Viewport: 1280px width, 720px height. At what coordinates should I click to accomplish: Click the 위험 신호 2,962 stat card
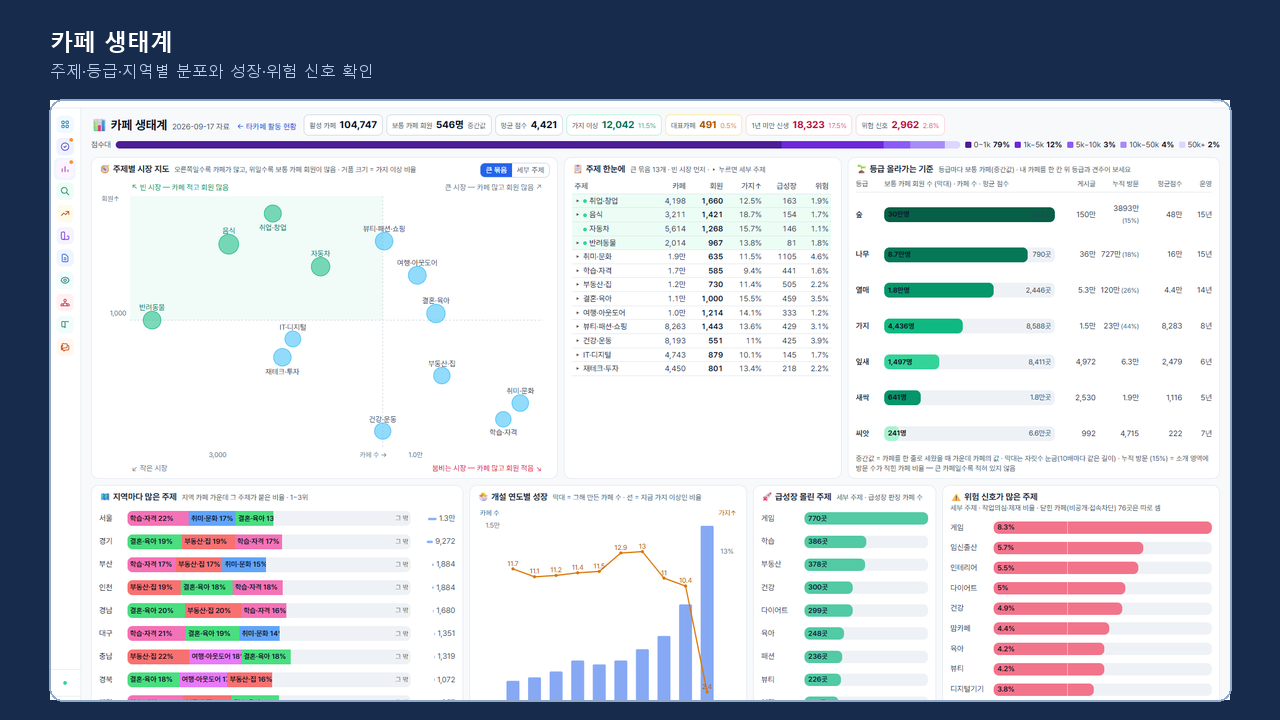point(900,125)
